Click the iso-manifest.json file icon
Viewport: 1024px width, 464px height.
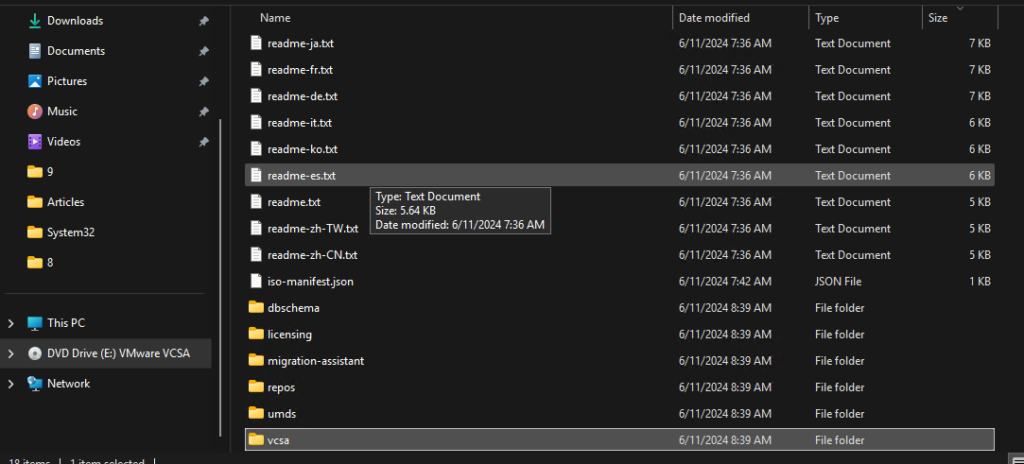click(x=256, y=281)
